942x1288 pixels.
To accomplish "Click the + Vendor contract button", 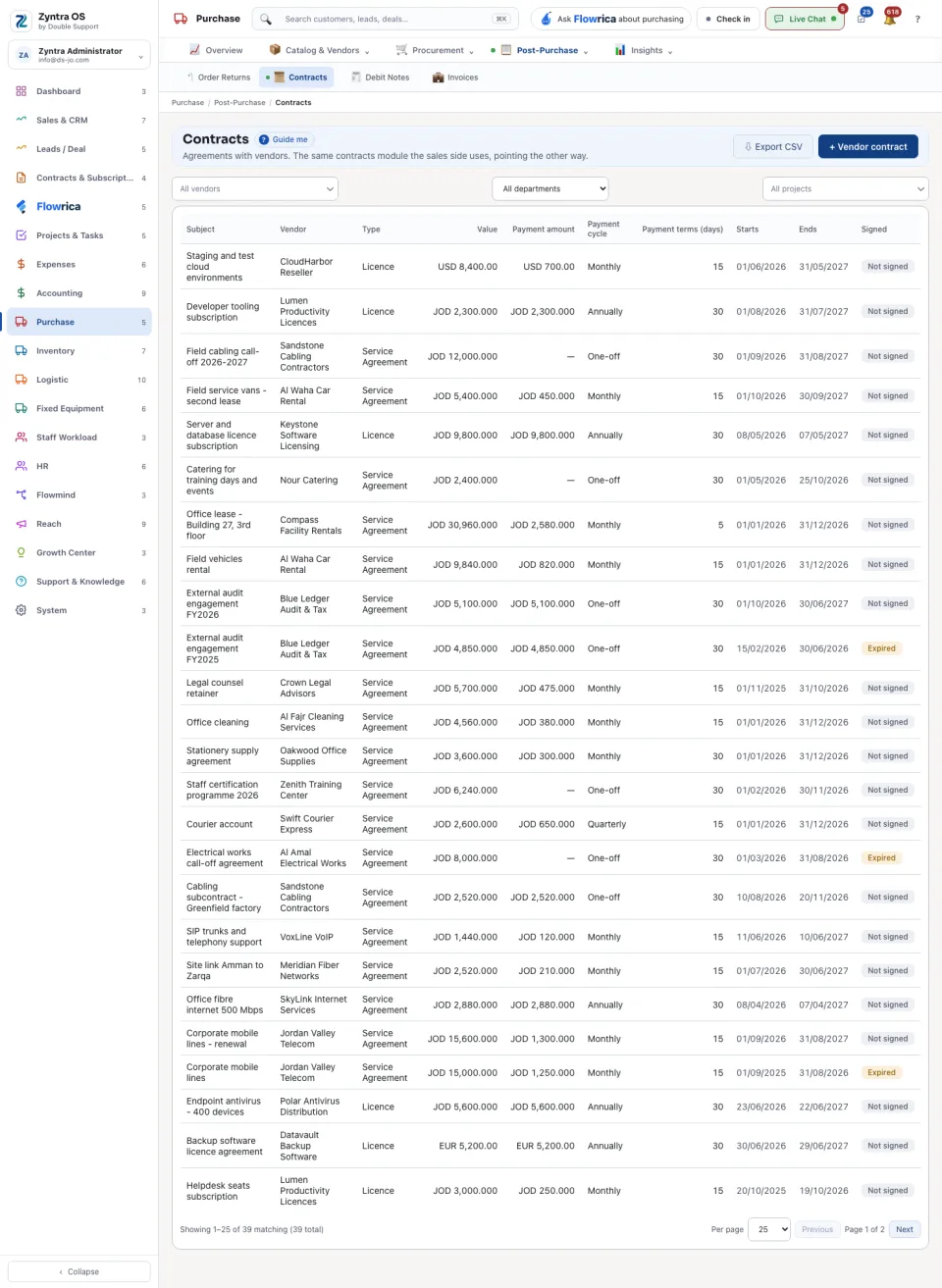I will pos(868,147).
